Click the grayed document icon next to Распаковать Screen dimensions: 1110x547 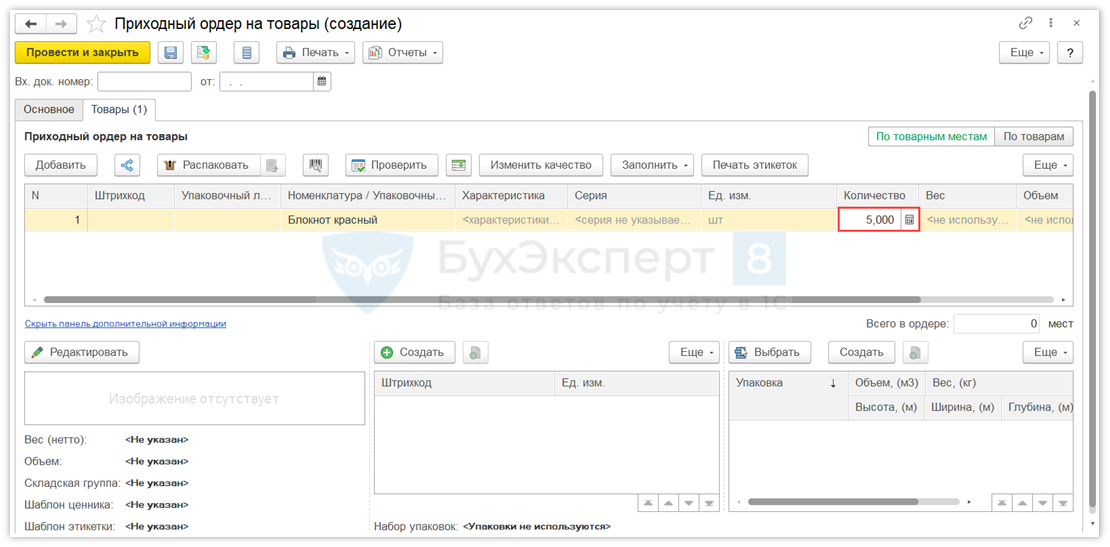coord(273,165)
